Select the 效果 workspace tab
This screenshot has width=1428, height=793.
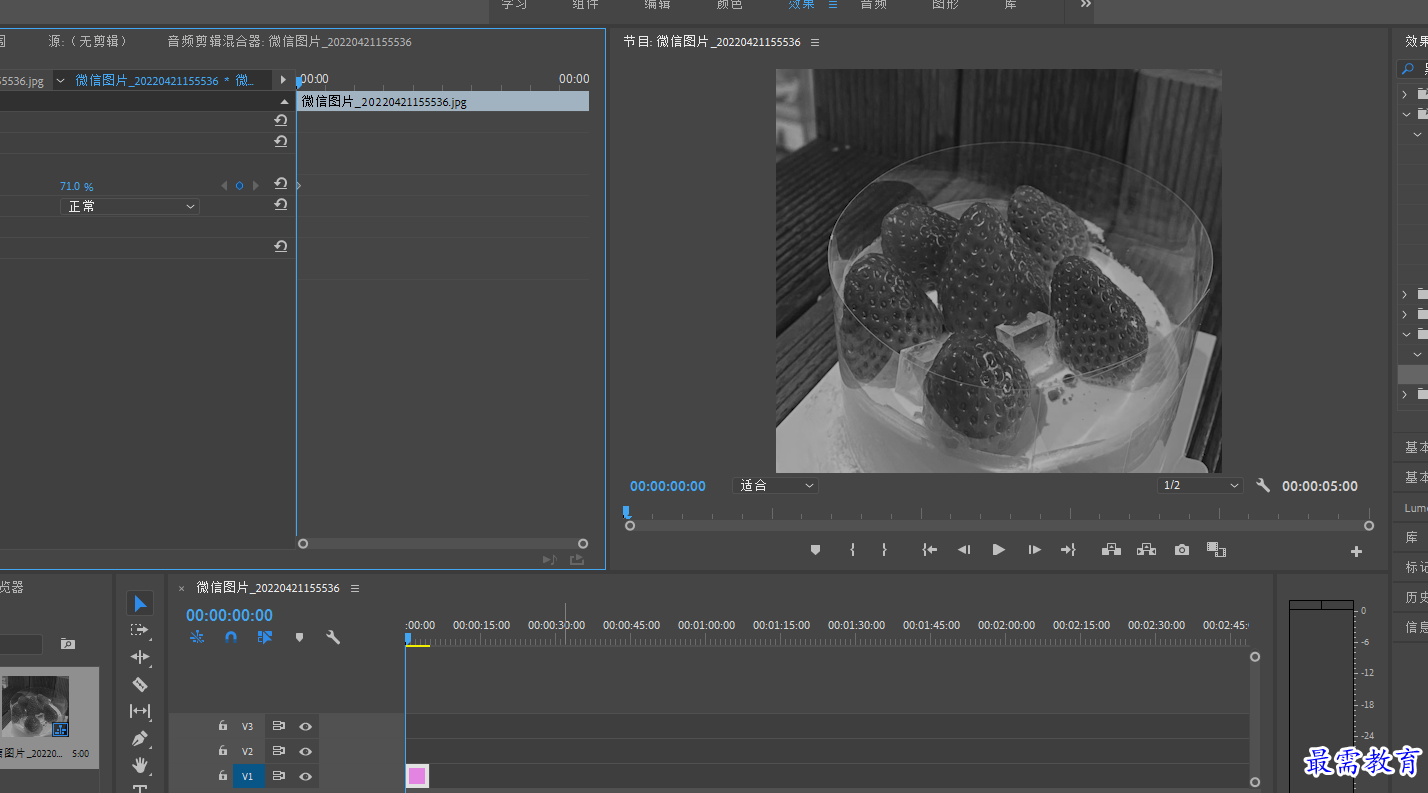click(x=801, y=5)
